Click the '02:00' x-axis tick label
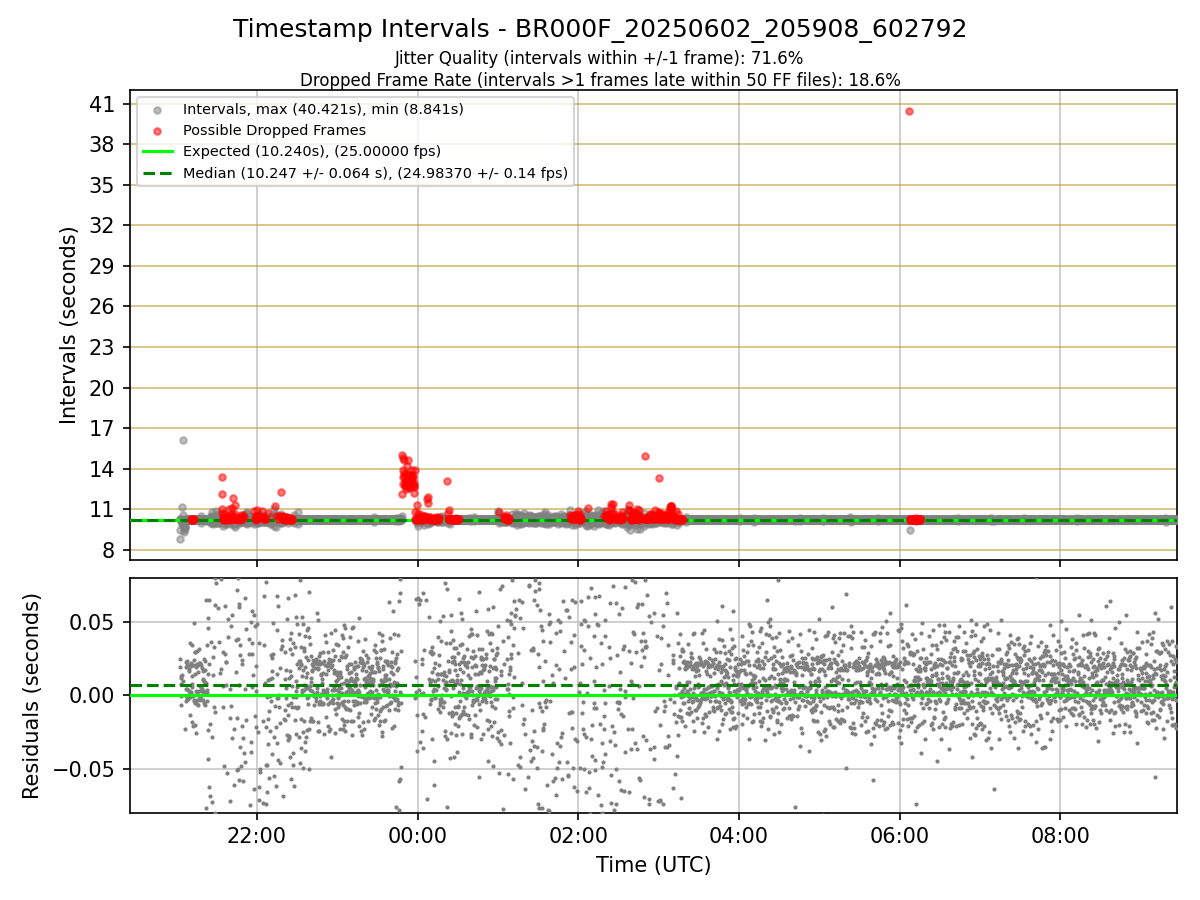This screenshot has height=900, width=1200. pyautogui.click(x=578, y=835)
